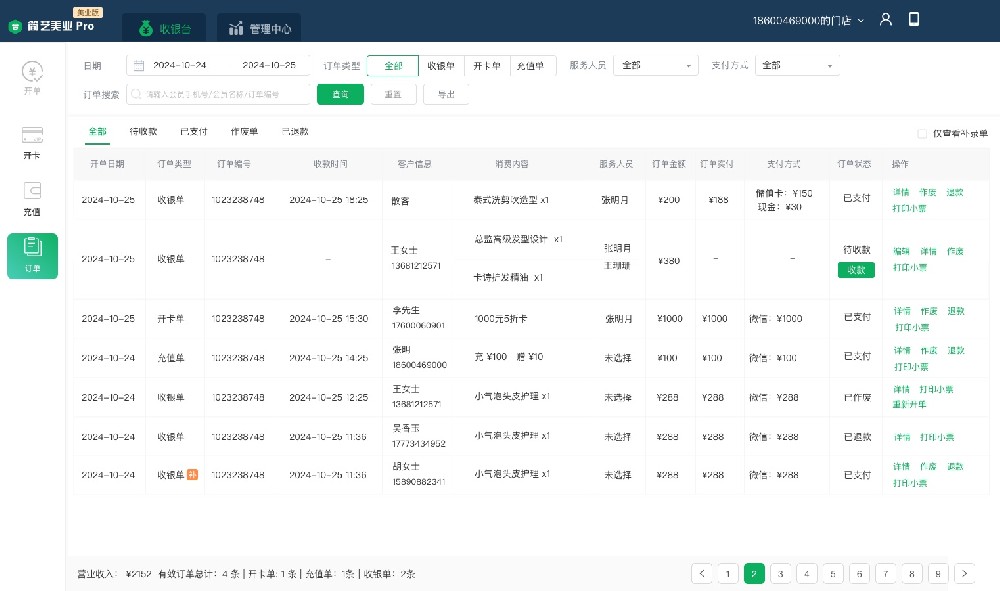Screen dimensions: 1000x591
Task: Open the 管理中心 menu item
Action: [258, 28]
